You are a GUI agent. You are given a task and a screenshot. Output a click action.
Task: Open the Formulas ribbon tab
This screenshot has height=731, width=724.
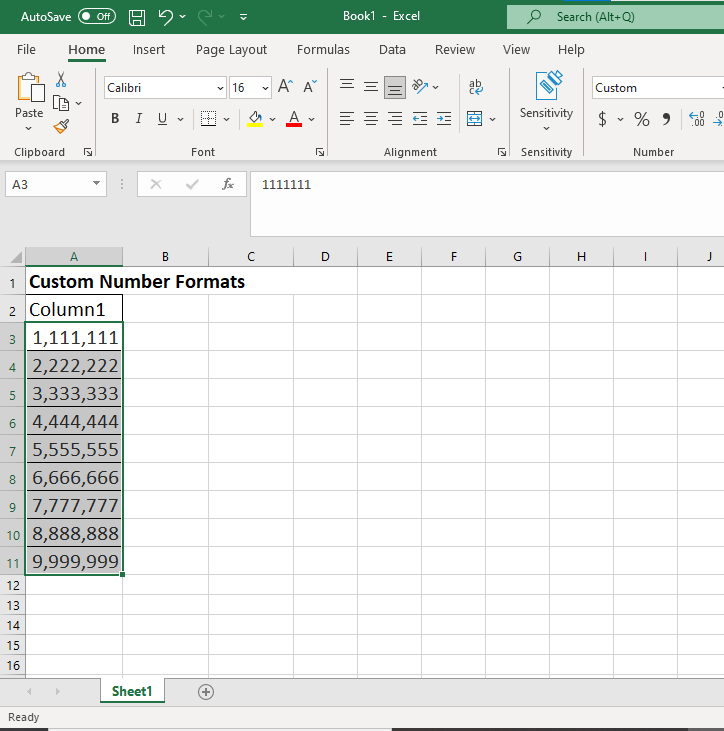click(323, 50)
